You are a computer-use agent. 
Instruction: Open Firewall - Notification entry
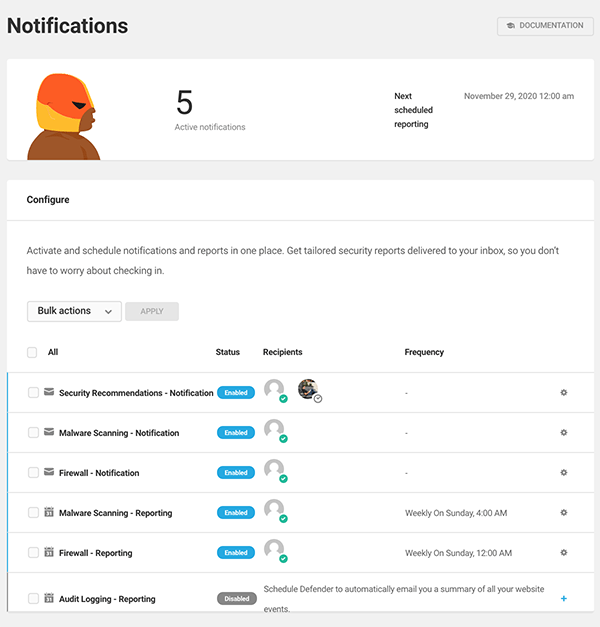coord(99,473)
